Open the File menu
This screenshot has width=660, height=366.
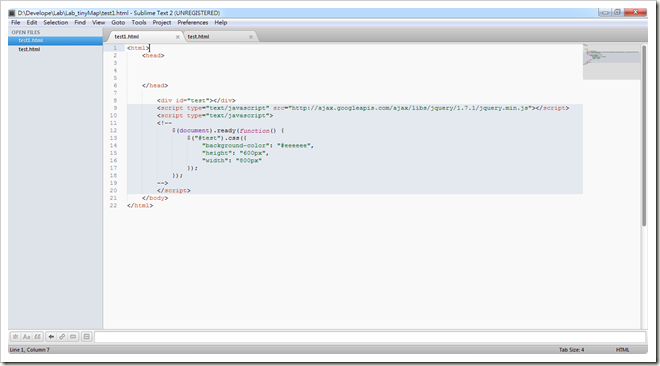click(16, 23)
